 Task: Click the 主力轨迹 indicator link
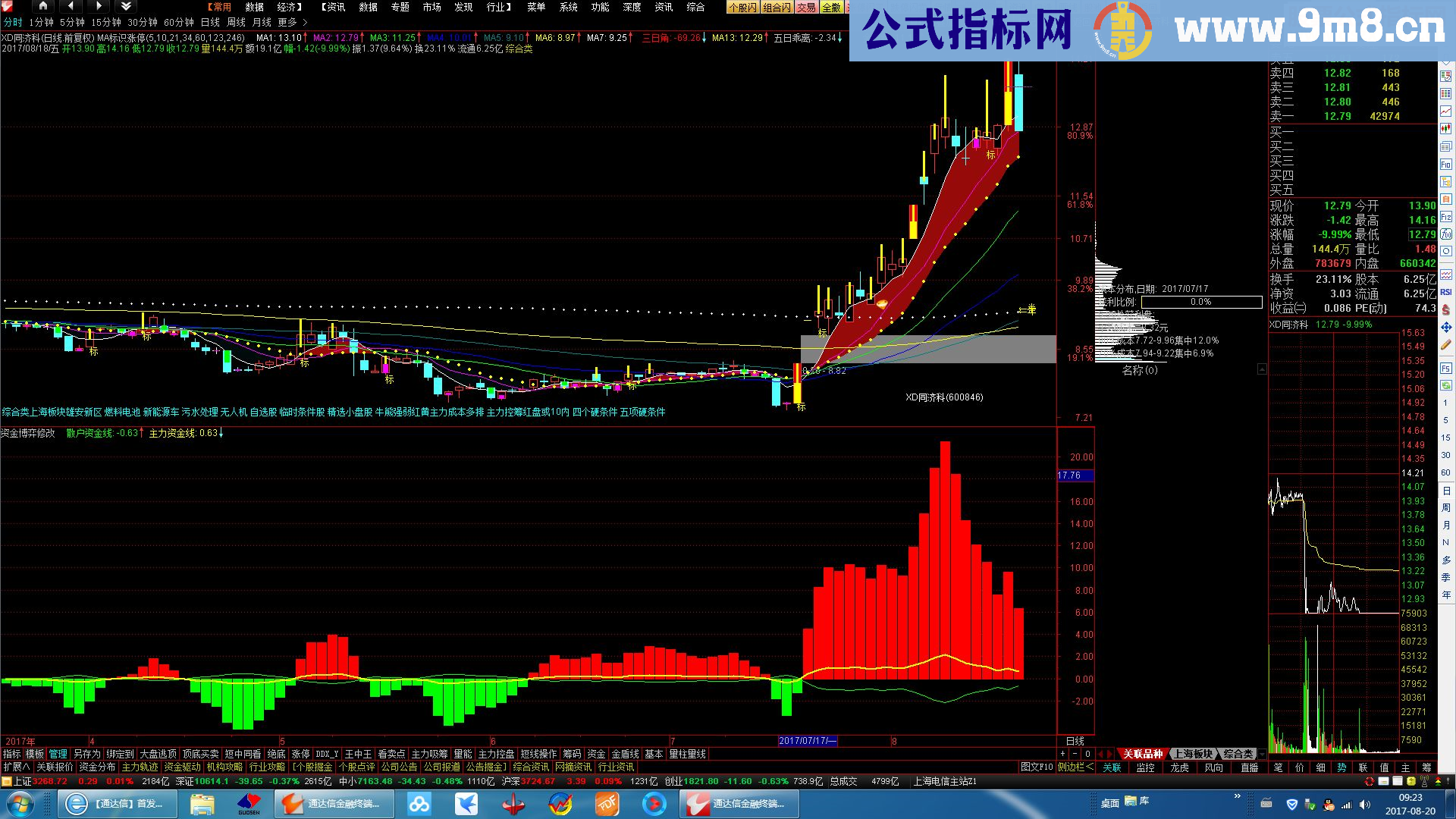click(x=140, y=767)
